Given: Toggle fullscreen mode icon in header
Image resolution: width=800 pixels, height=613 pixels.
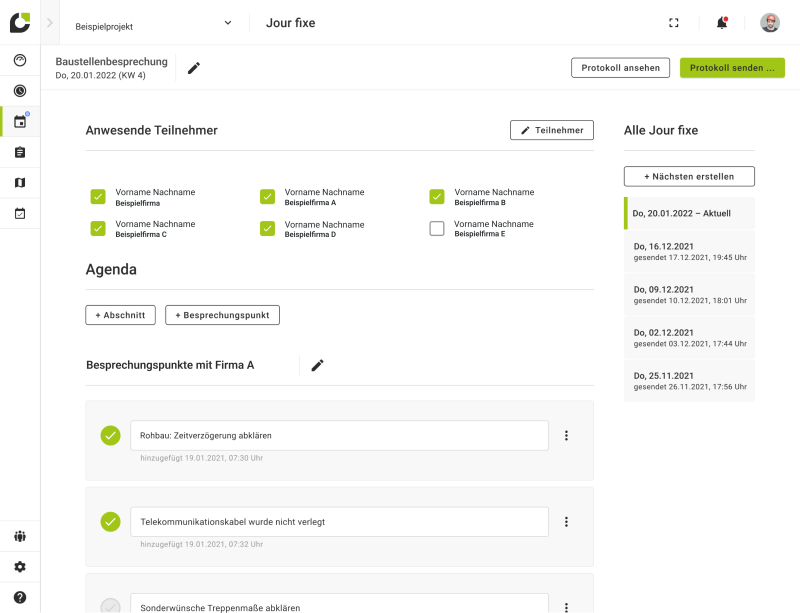Looking at the screenshot, I should point(674,23).
